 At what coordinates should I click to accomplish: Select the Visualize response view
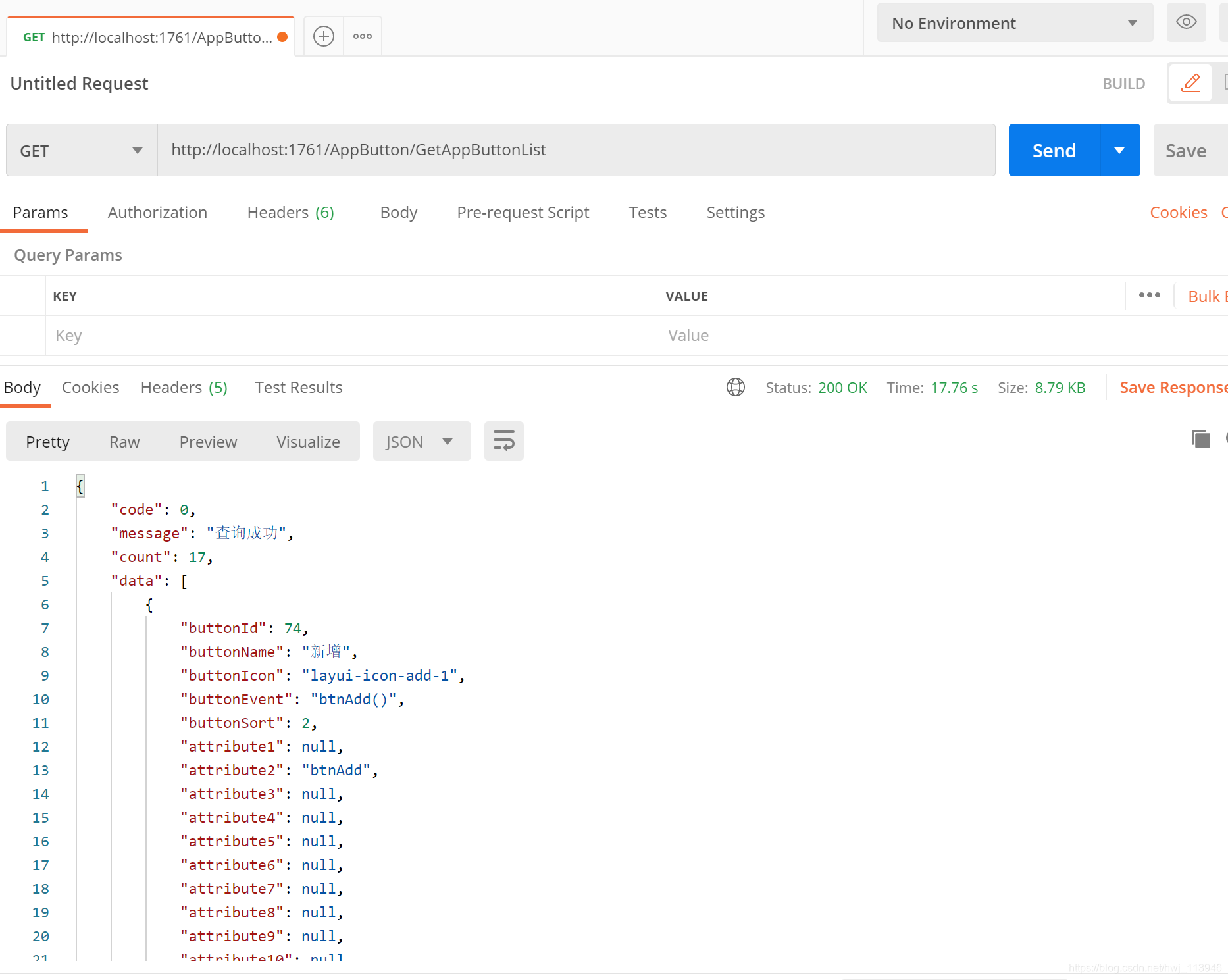point(308,441)
